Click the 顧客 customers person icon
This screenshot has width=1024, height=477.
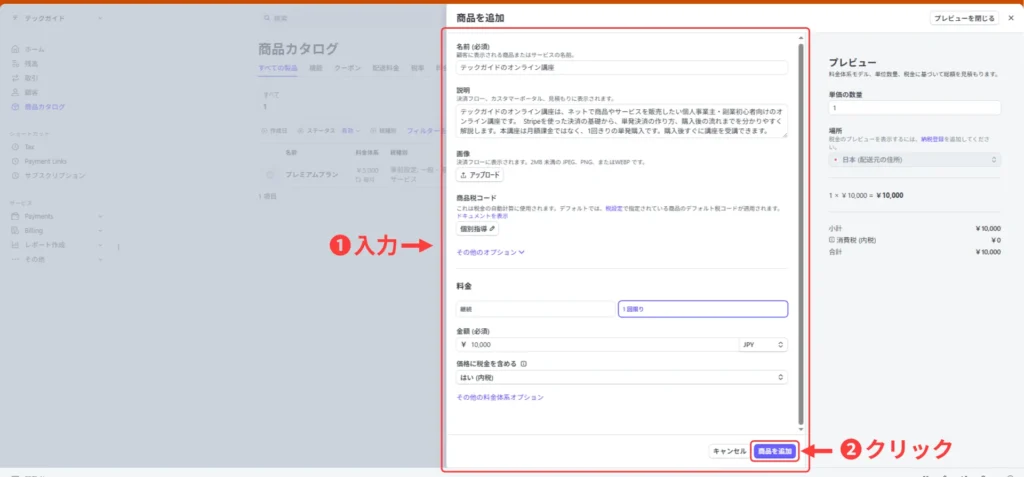coord(16,93)
